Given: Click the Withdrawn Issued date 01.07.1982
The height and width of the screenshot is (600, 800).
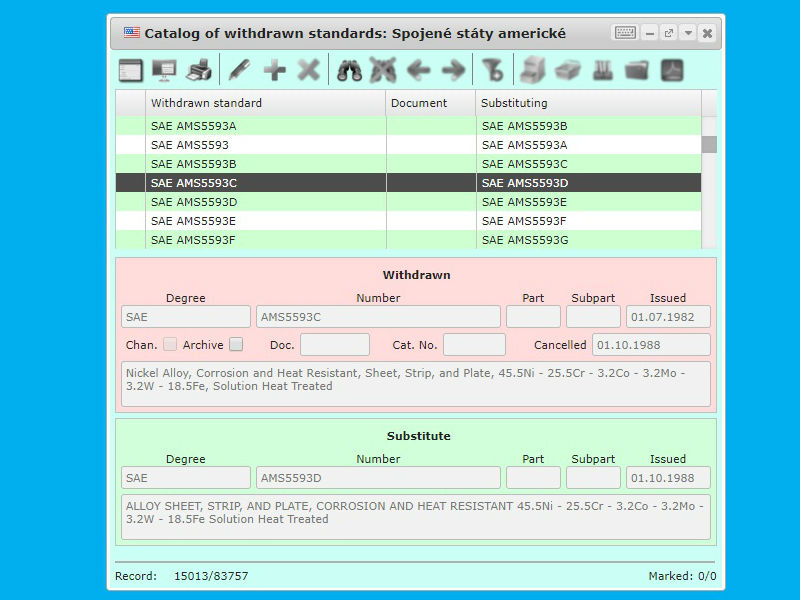Looking at the screenshot, I should pos(668,317).
